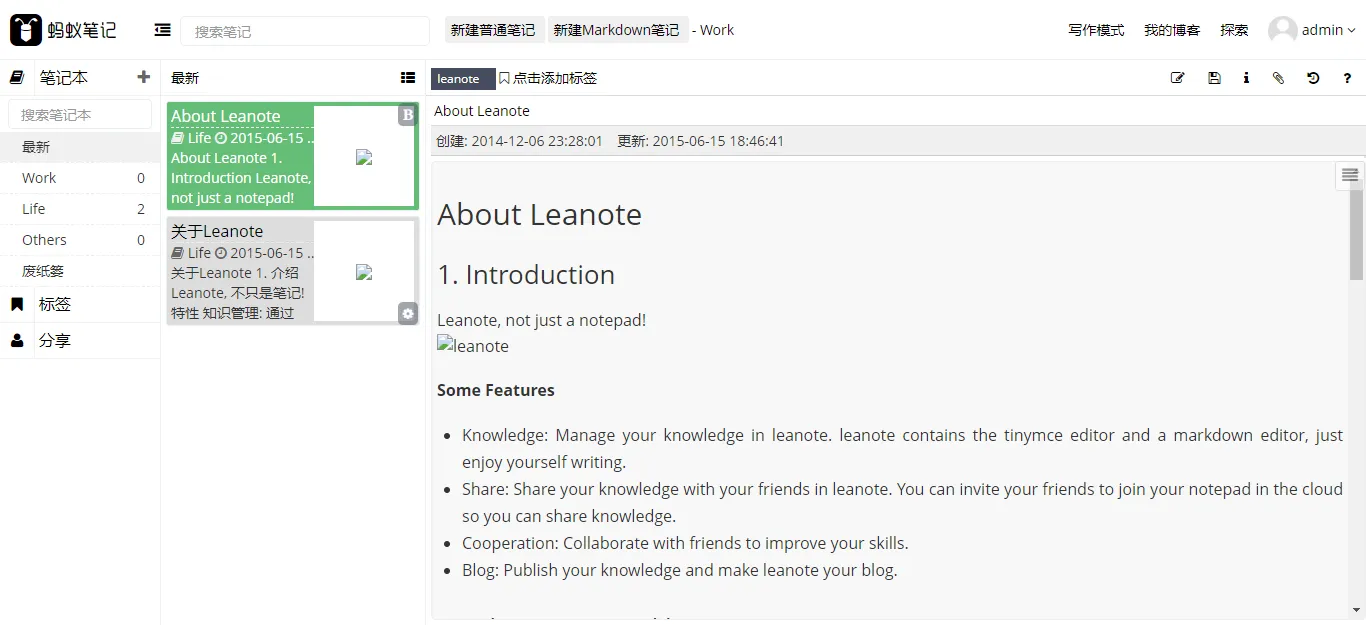The width and height of the screenshot is (1366, 625).
Task: Click the 1. Introduction heading
Action: pos(526,275)
